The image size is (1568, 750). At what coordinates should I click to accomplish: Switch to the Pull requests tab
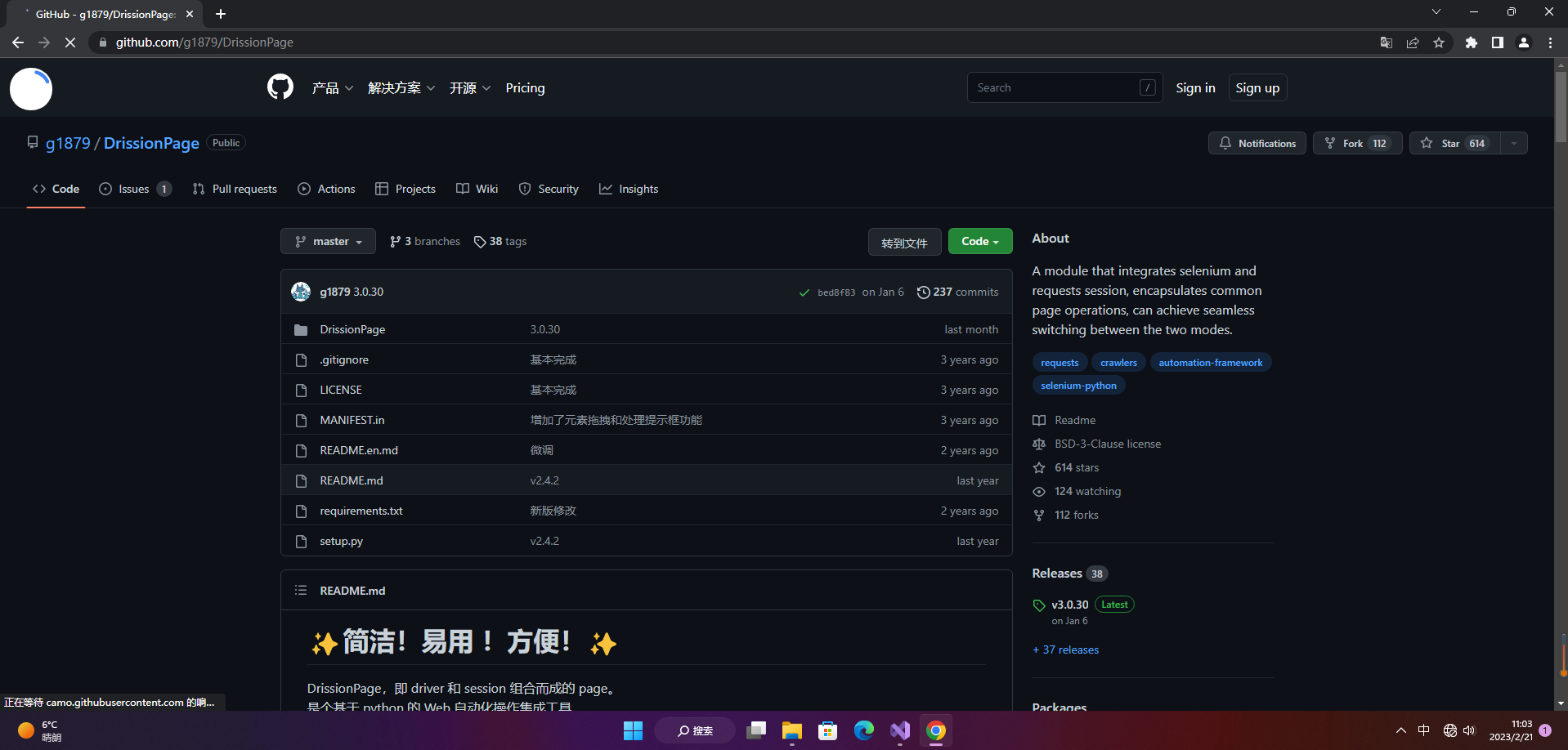[x=235, y=189]
